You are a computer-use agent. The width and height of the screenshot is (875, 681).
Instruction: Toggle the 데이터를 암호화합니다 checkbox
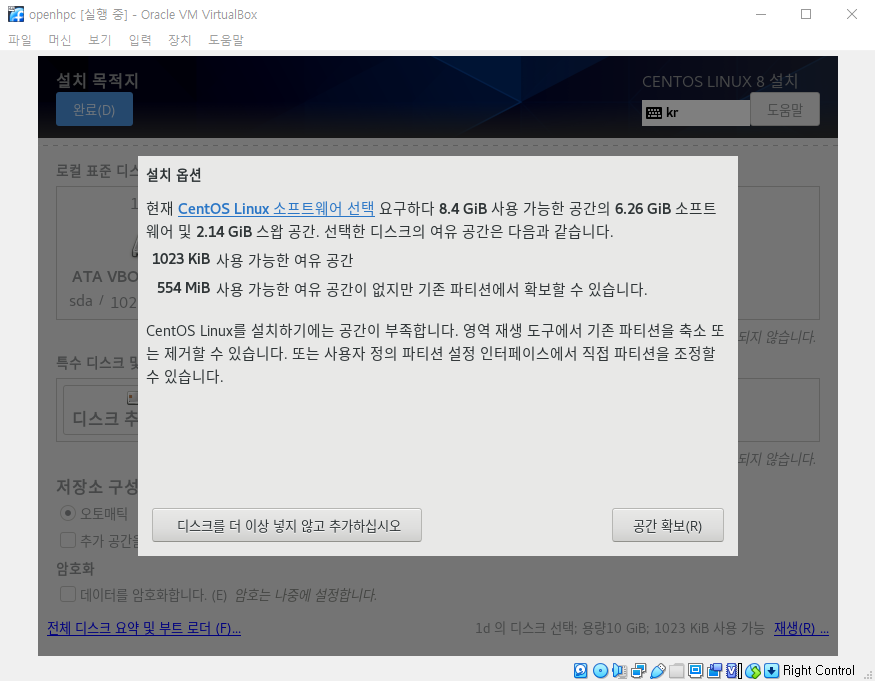click(x=68, y=594)
